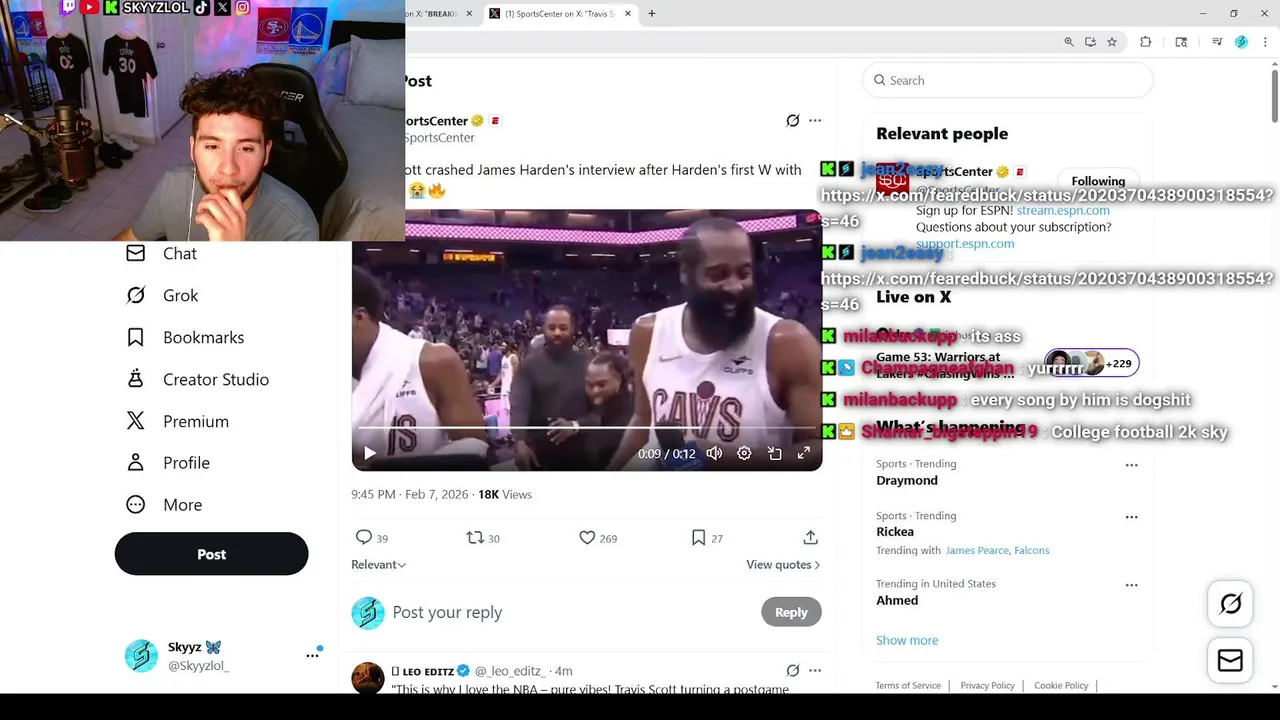Screen dimensions: 1280x720
Task: Close the SportsCenter browser tab
Action: click(628, 13)
